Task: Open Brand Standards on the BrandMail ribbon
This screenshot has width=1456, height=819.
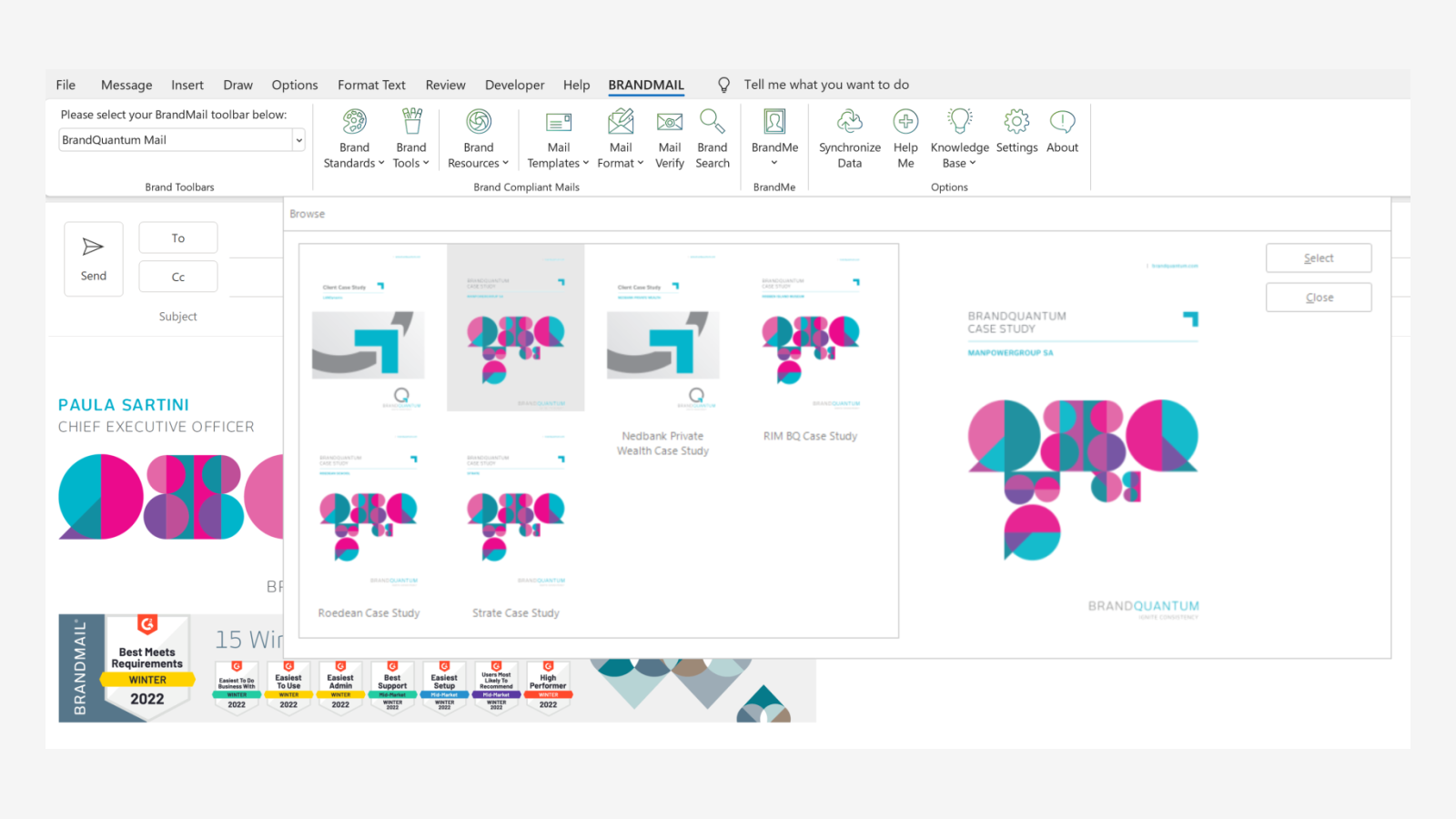Action: pos(354,137)
